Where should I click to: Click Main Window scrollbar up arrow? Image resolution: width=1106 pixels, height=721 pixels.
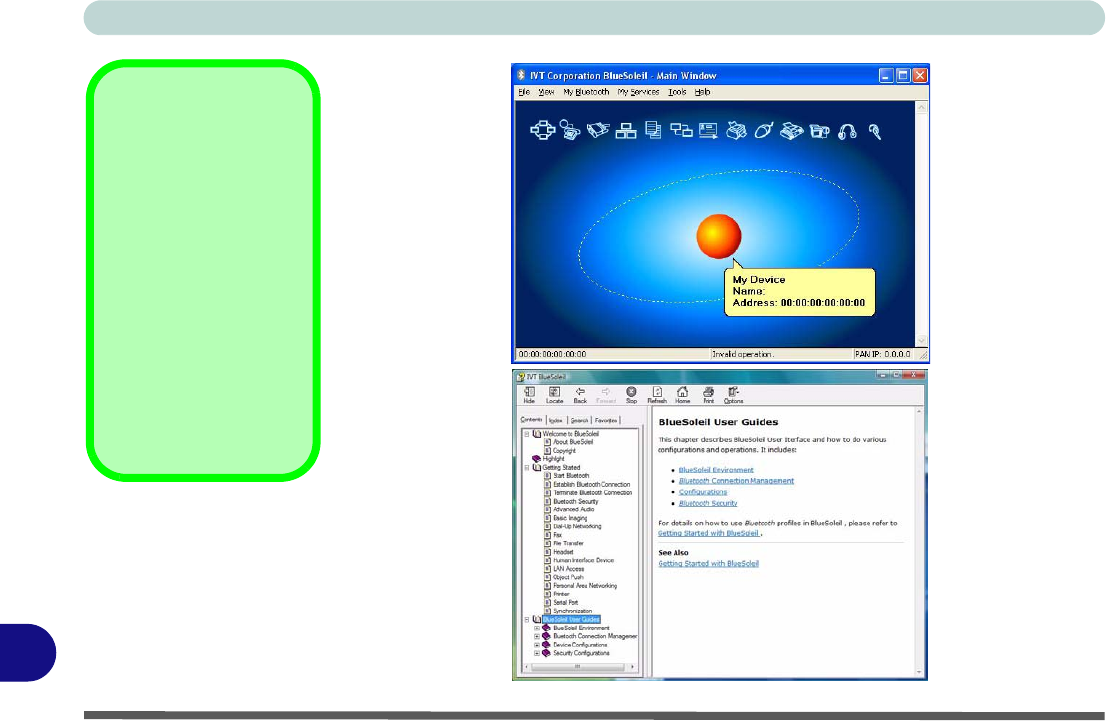tap(921, 108)
